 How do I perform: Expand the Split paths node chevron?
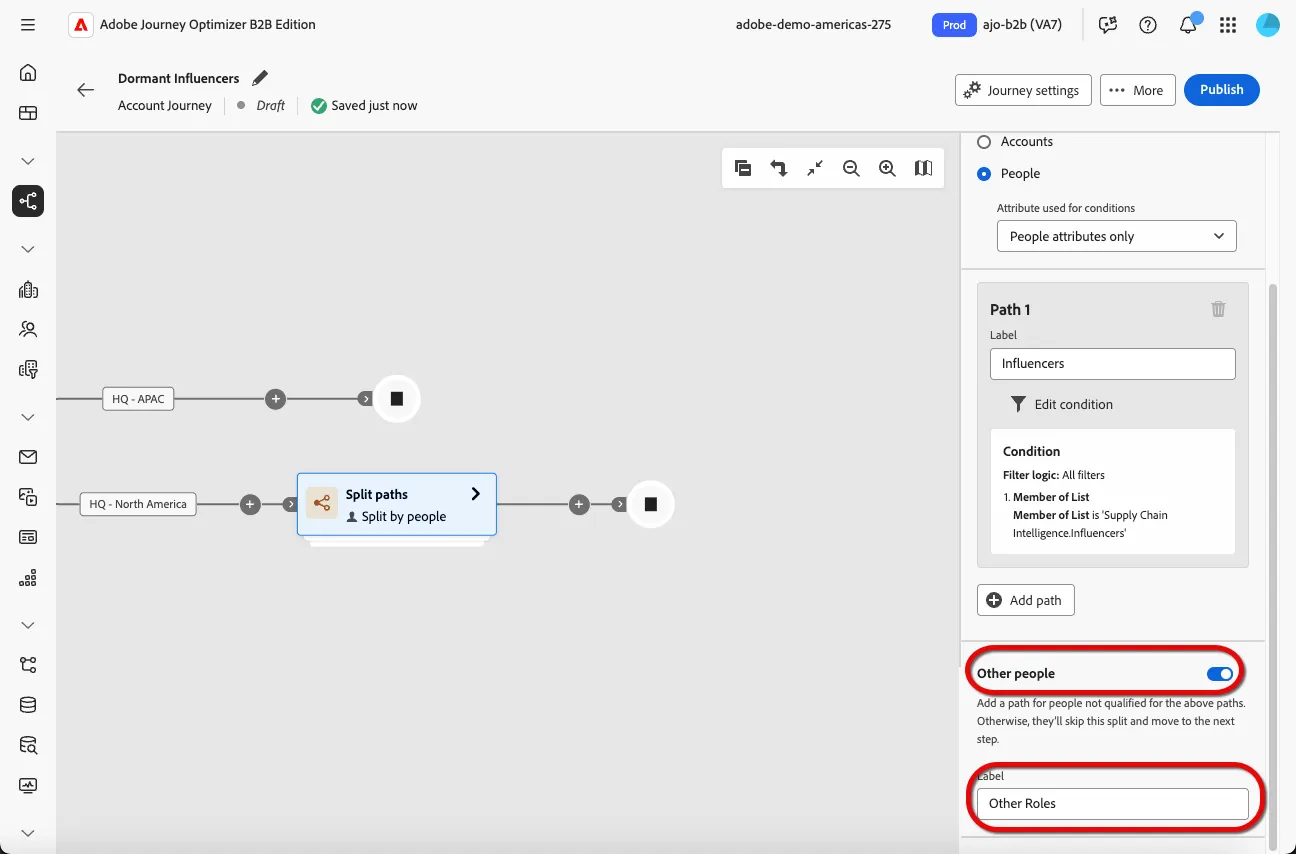(x=476, y=494)
